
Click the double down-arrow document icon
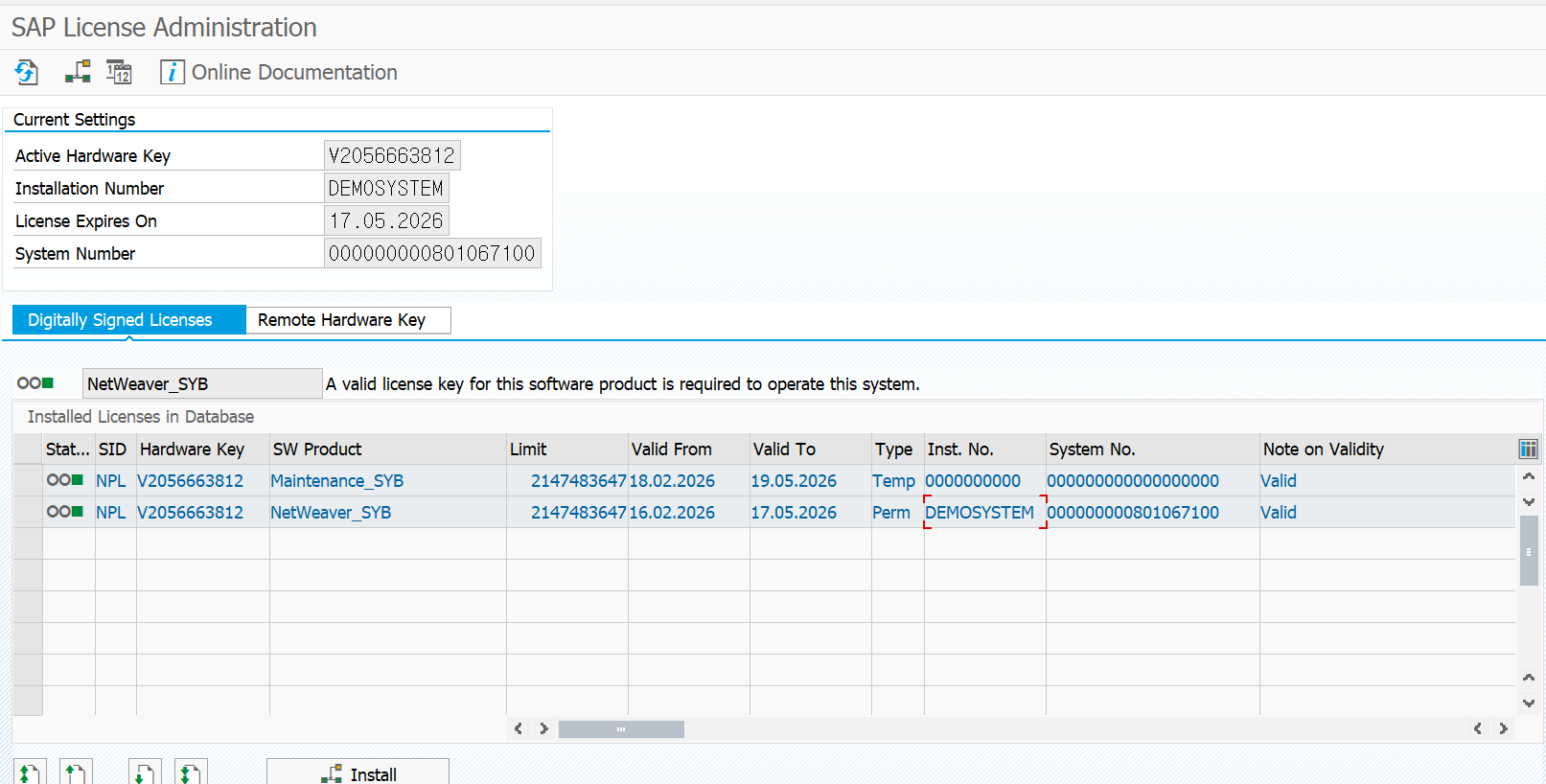pyautogui.click(x=191, y=772)
